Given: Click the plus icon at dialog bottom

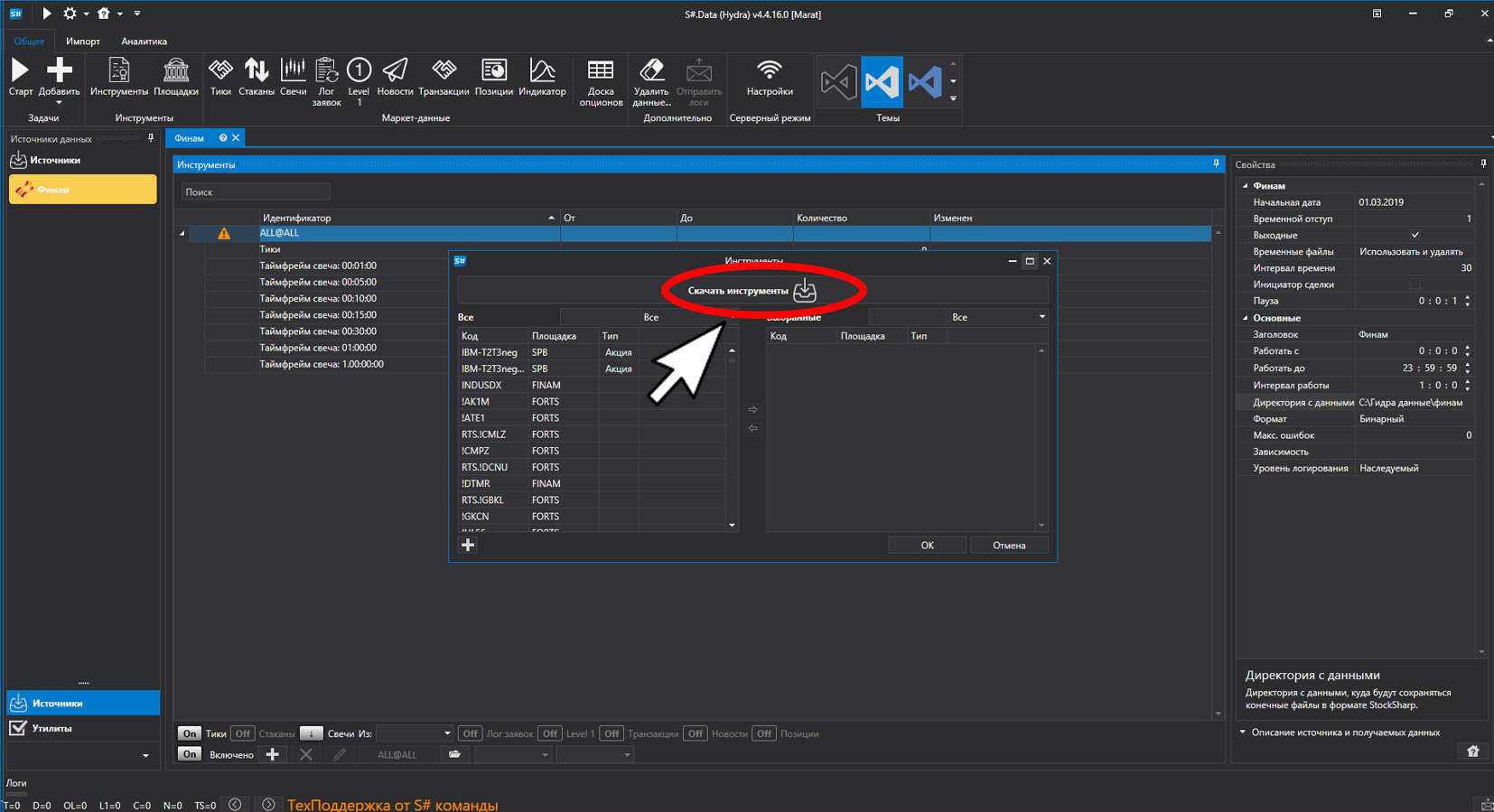Looking at the screenshot, I should coord(468,545).
